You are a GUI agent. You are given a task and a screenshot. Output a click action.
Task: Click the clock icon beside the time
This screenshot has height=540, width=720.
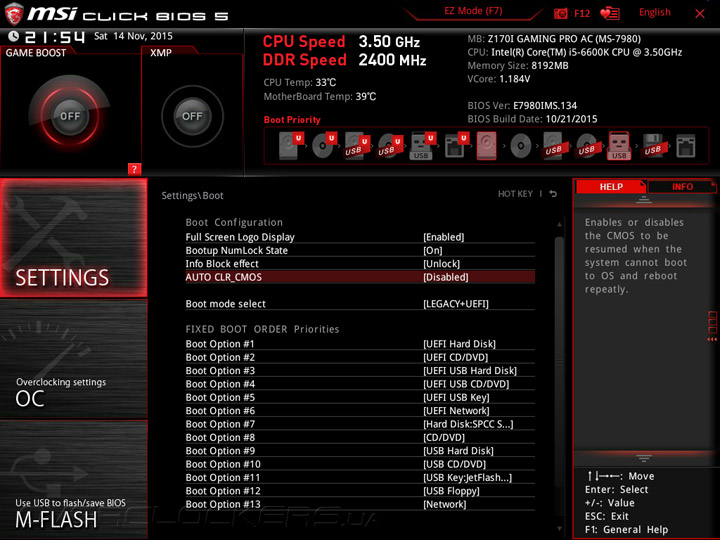[x=14, y=36]
